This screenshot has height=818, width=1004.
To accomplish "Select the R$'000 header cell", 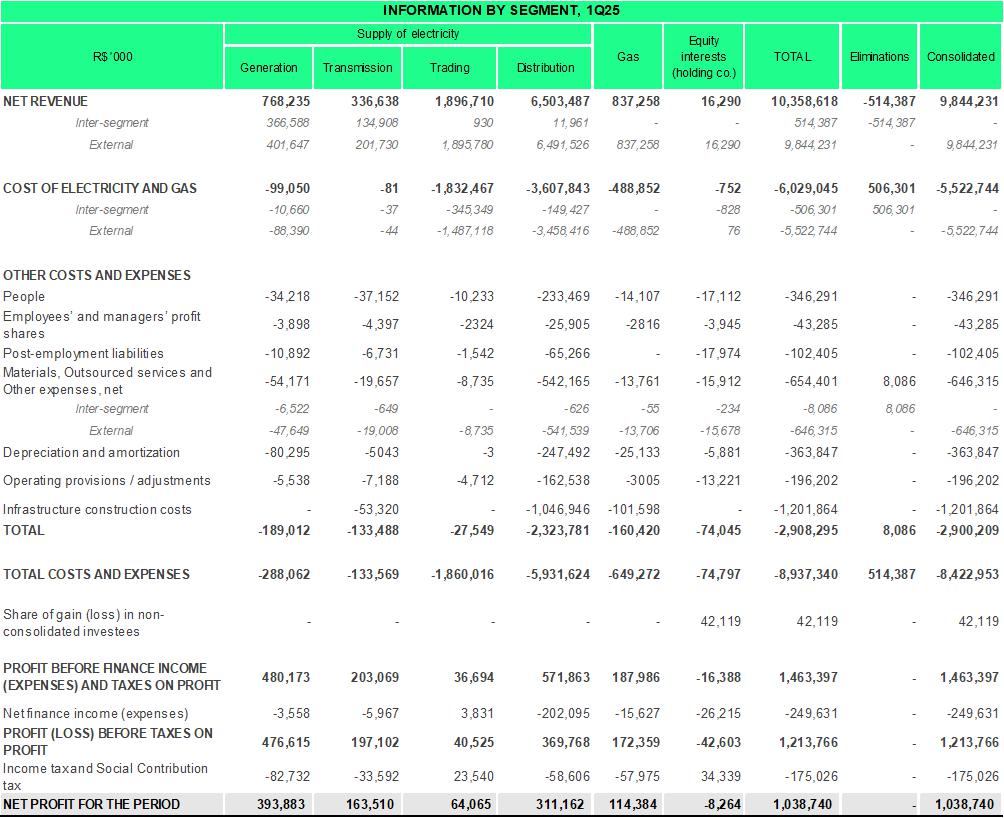I will point(112,57).
